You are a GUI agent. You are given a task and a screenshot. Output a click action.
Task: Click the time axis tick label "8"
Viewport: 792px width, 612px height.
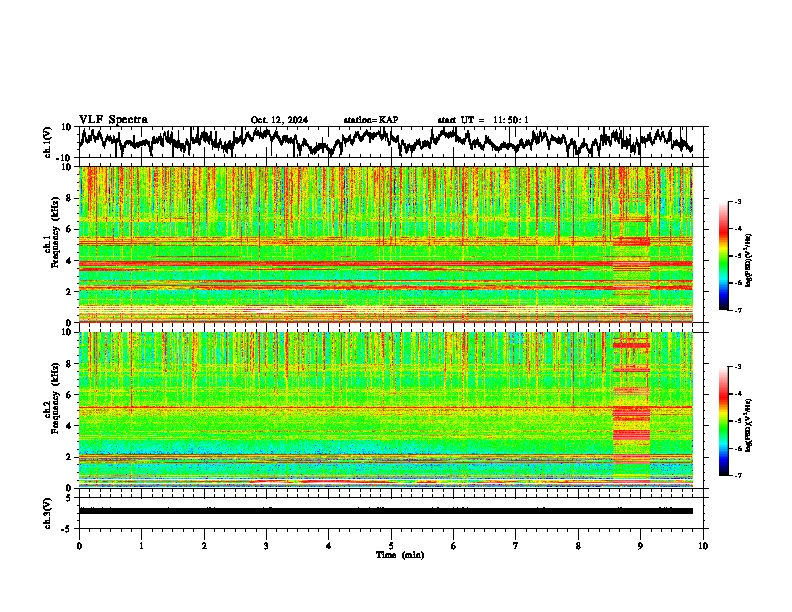[x=578, y=546]
